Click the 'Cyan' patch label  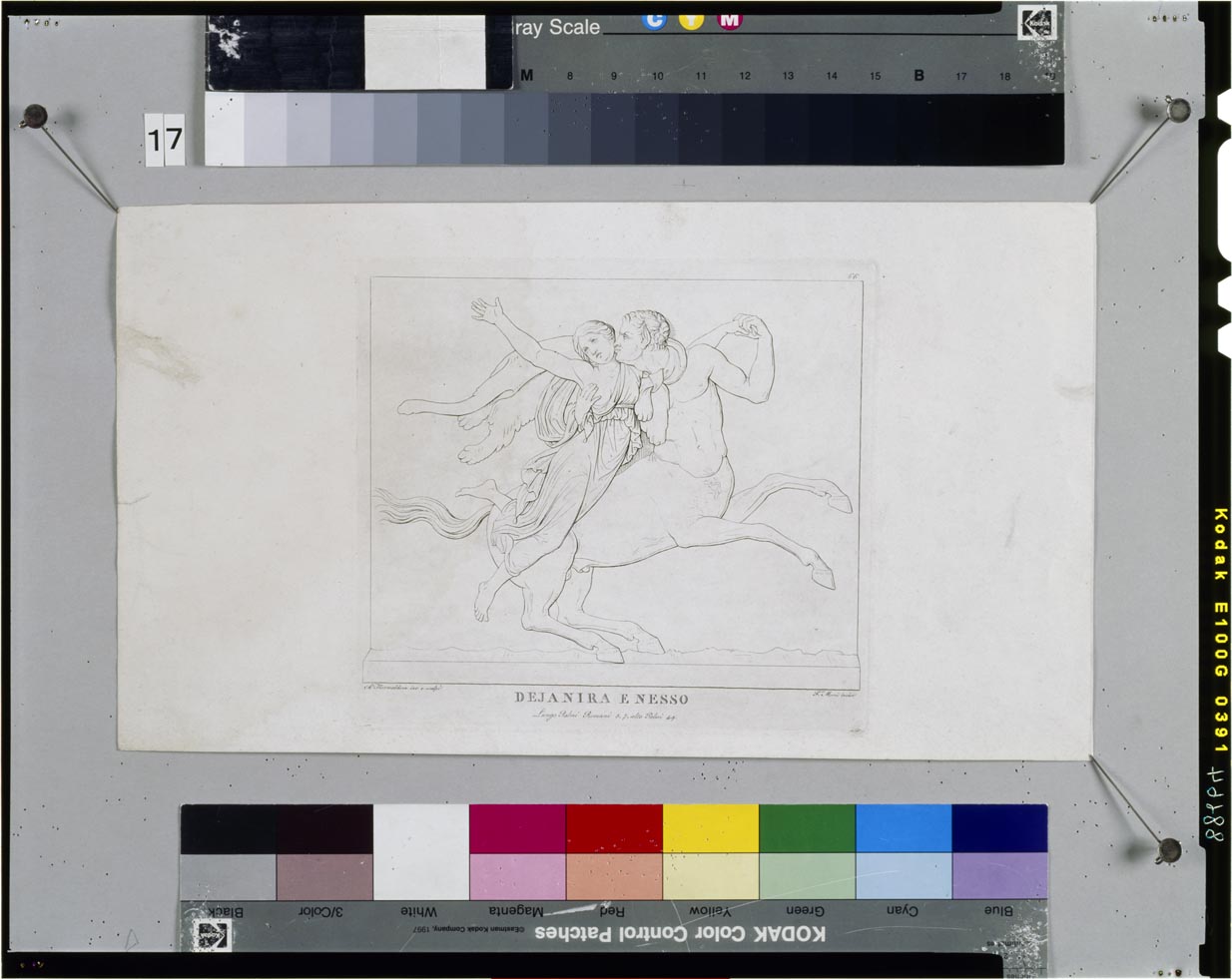click(903, 910)
